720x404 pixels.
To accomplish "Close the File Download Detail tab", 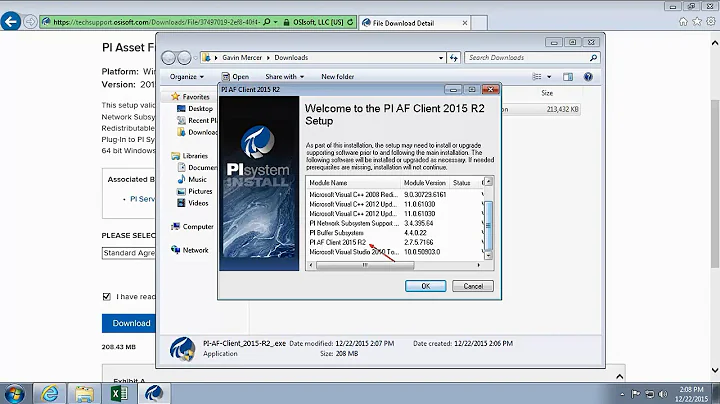I will [465, 22].
